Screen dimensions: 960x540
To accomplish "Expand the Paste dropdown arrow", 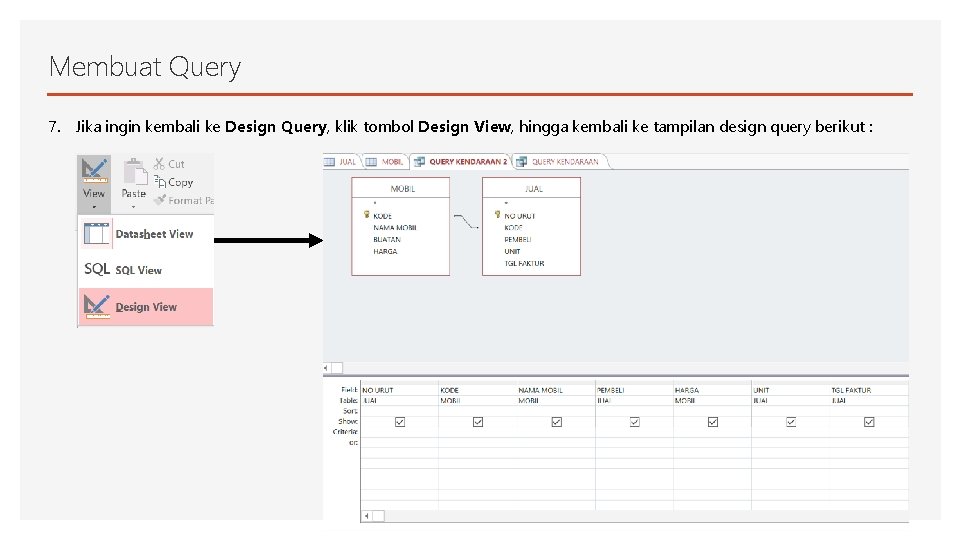I will pos(133,207).
